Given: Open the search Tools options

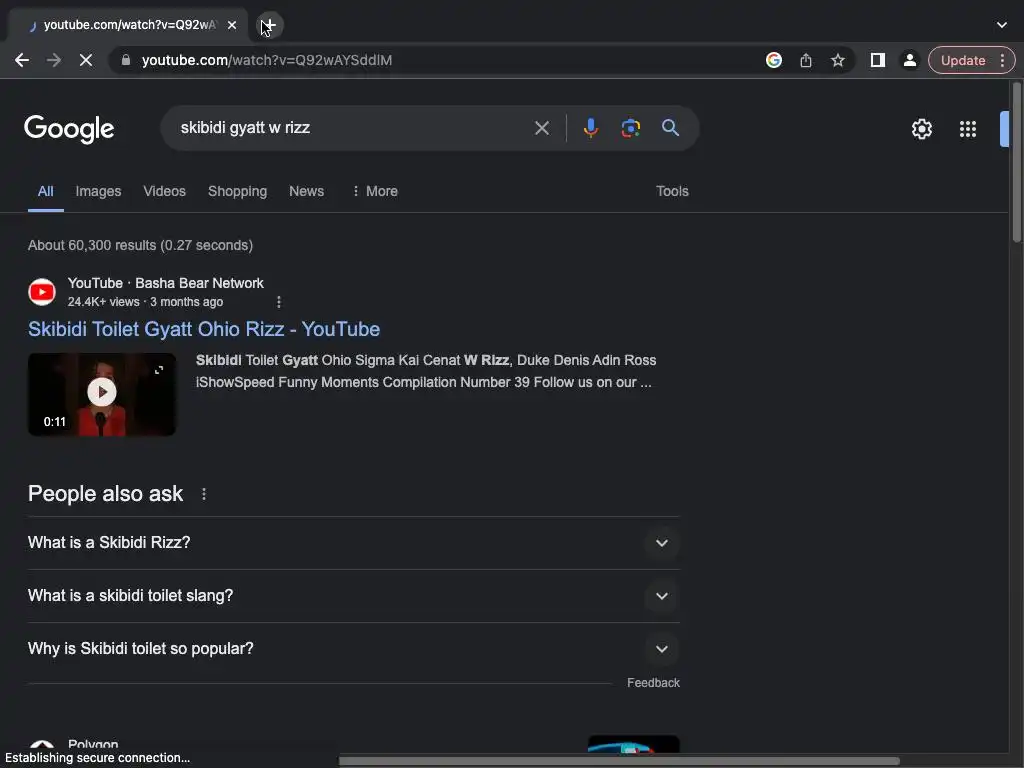Looking at the screenshot, I should [672, 191].
